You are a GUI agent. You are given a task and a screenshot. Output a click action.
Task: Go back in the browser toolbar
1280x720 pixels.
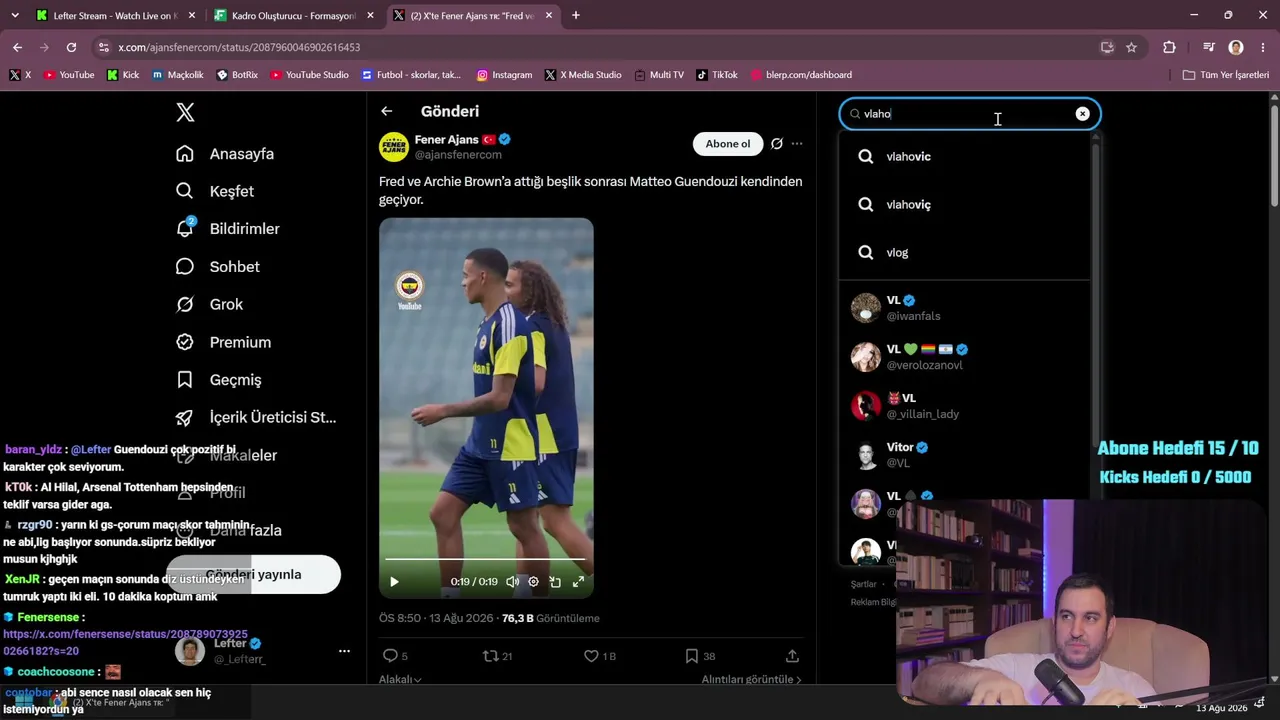coord(17,47)
